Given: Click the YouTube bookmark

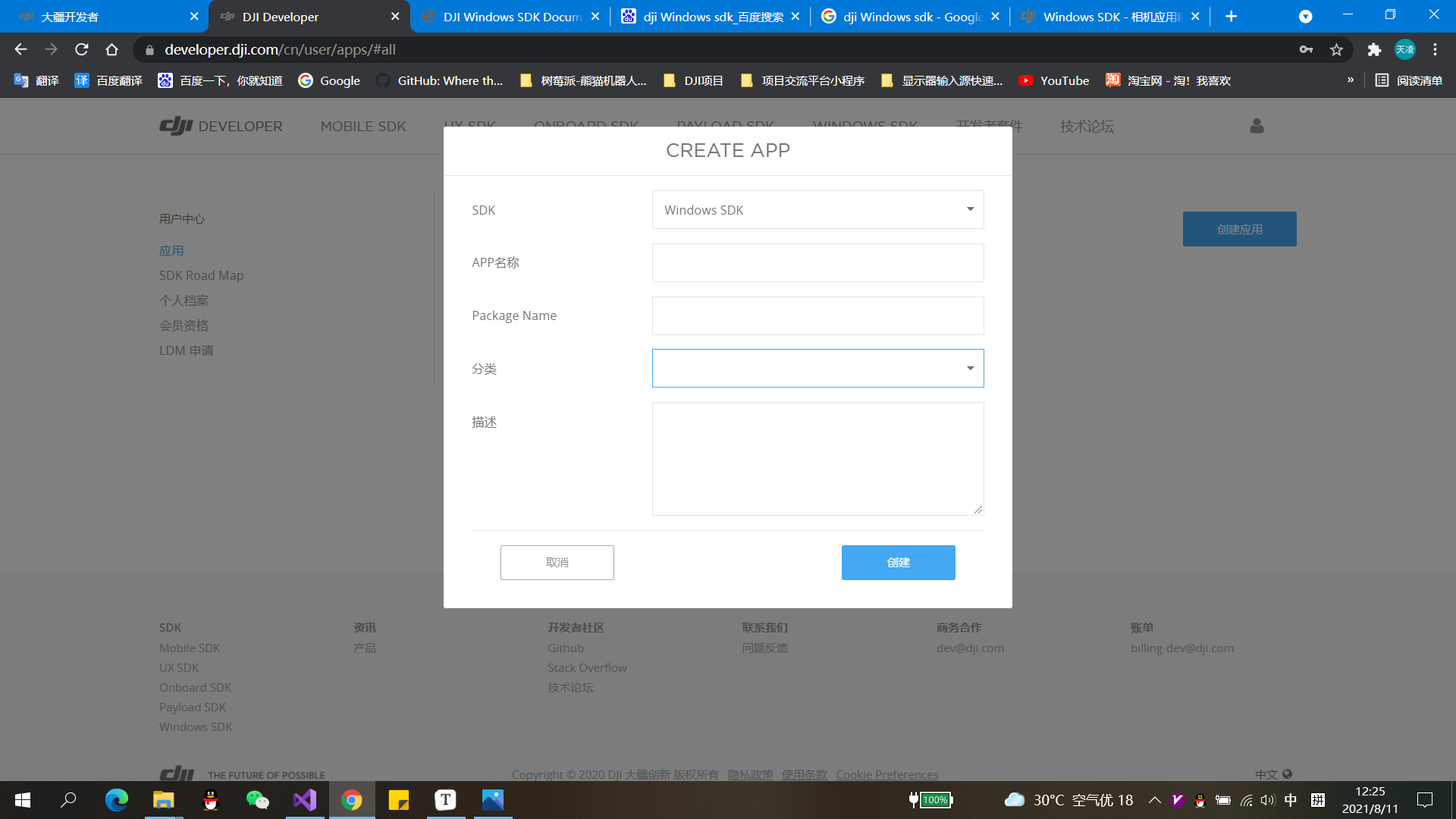Looking at the screenshot, I should 1054,80.
